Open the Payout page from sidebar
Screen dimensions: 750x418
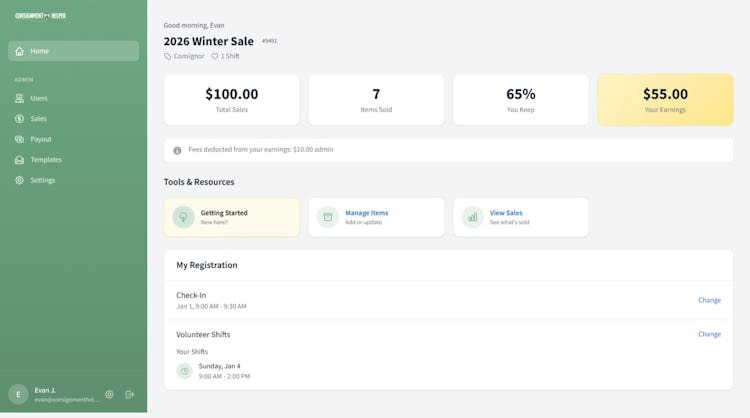point(40,139)
